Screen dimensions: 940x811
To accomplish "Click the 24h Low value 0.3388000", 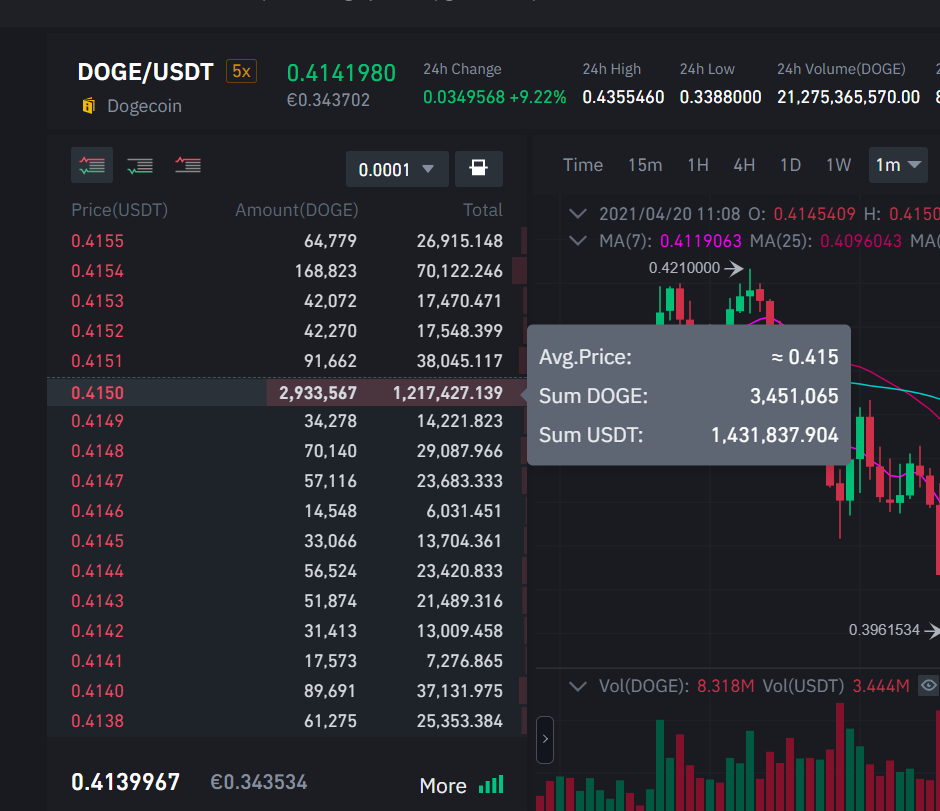I will (x=721, y=97).
